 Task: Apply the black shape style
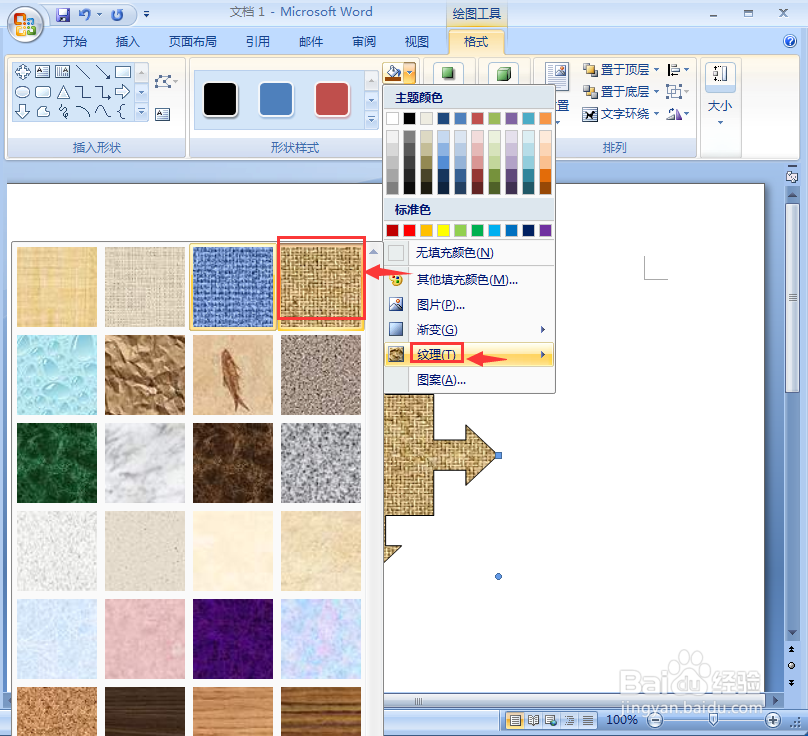click(x=220, y=99)
